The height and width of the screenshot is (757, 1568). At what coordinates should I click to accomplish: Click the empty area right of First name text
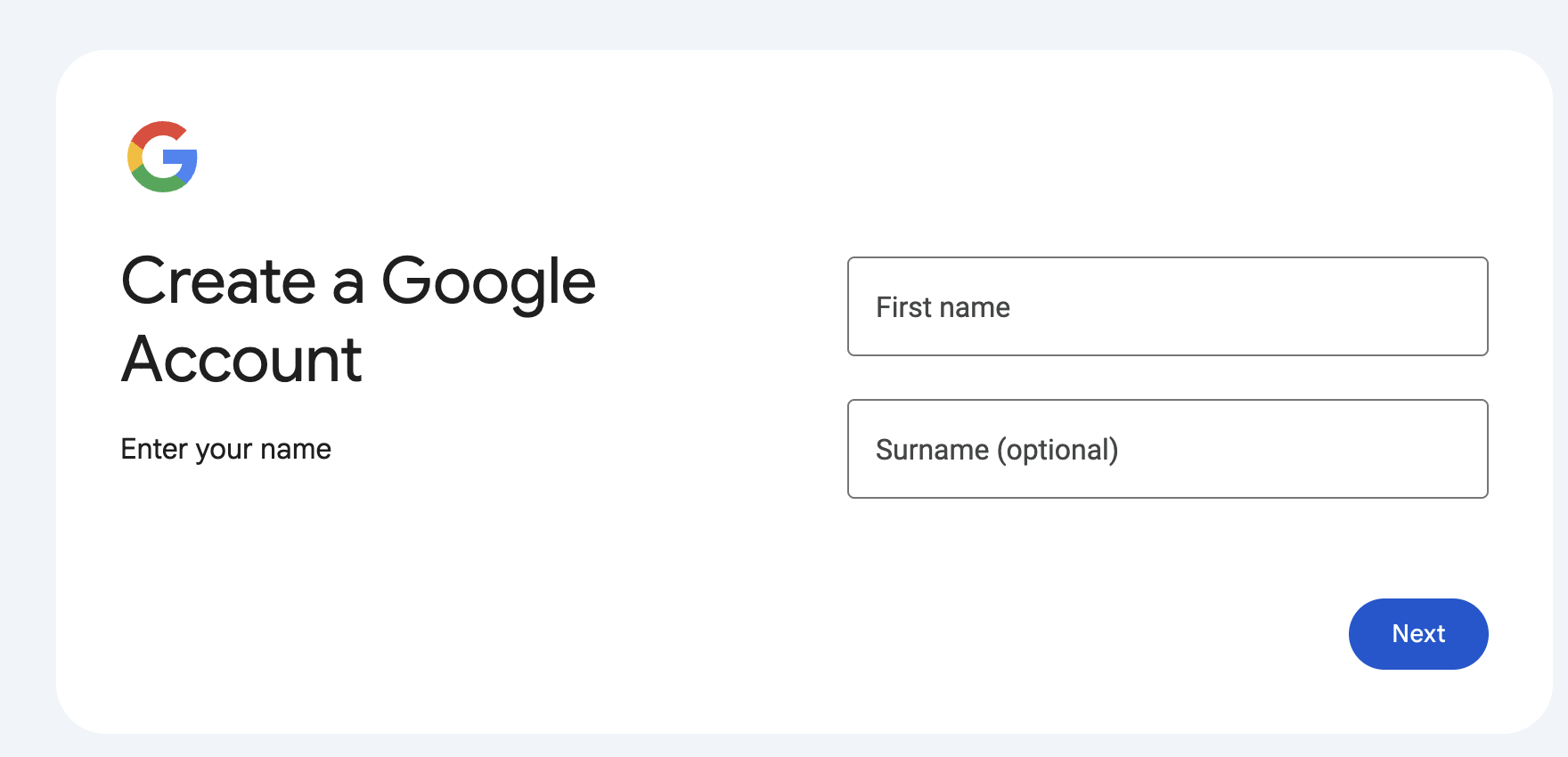pos(1247,306)
